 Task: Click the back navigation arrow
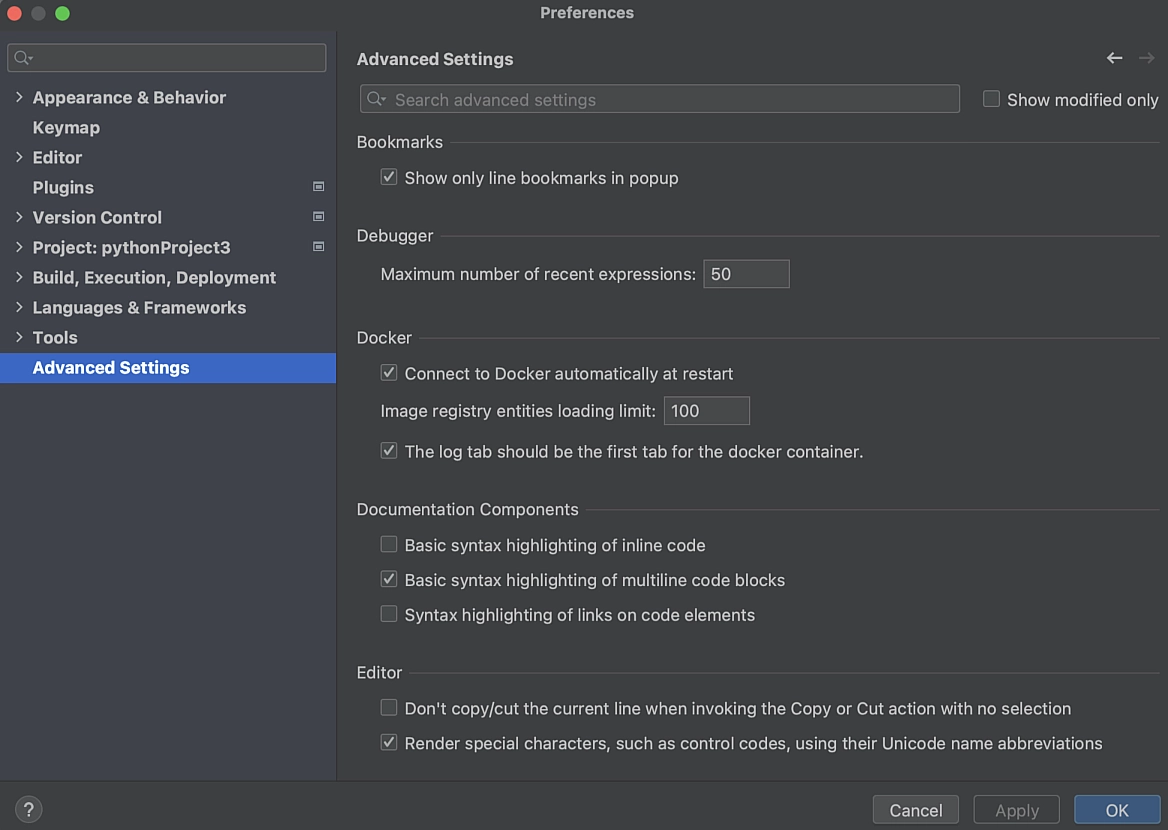pyautogui.click(x=1114, y=58)
